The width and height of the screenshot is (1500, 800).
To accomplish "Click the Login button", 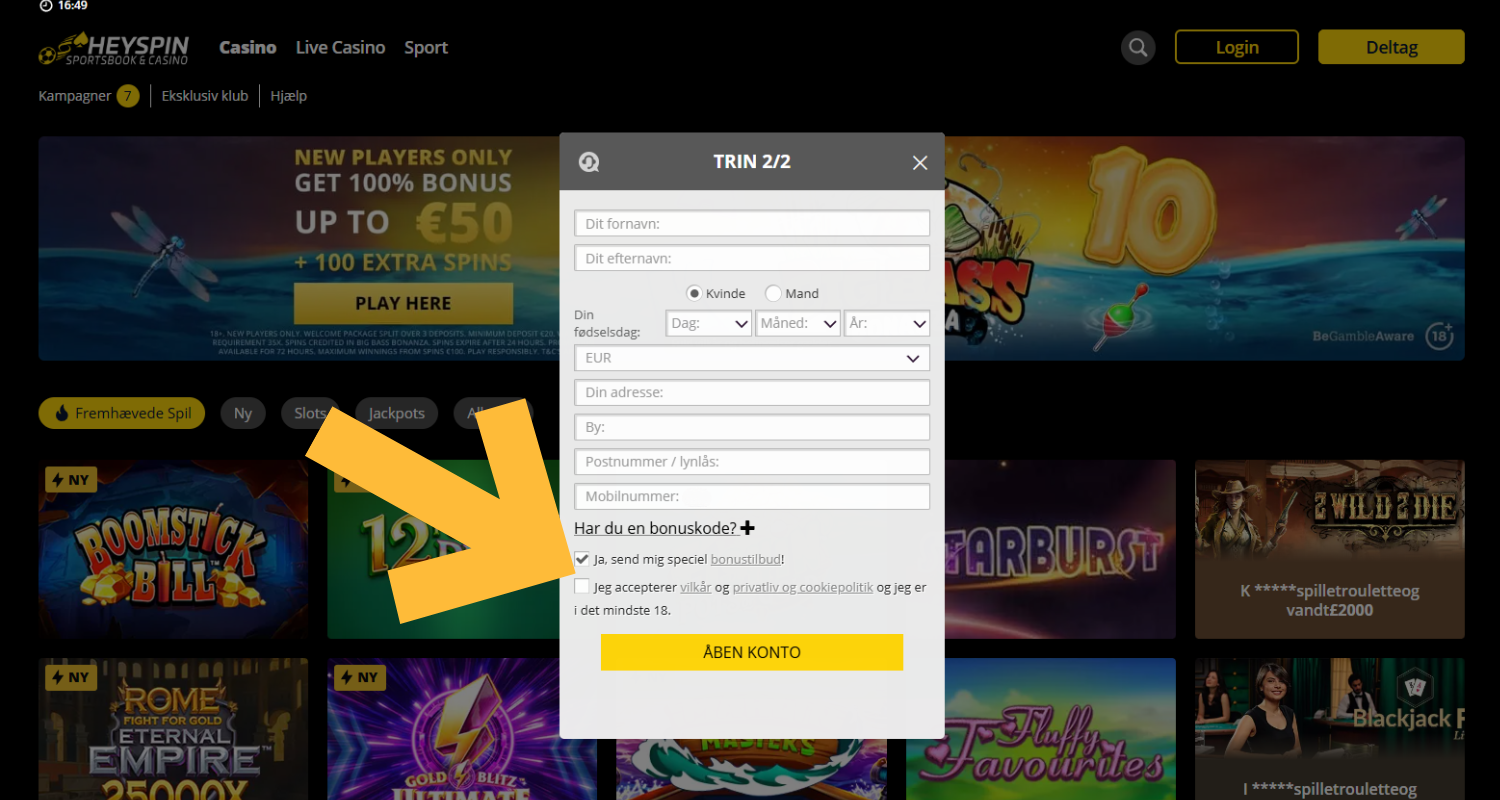I will click(1237, 47).
